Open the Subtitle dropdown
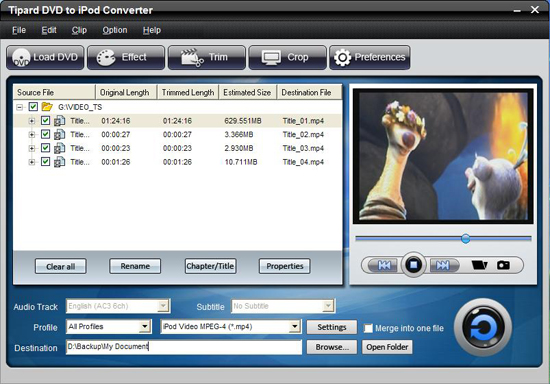Viewport: 550px width, 384px height. tap(328, 306)
